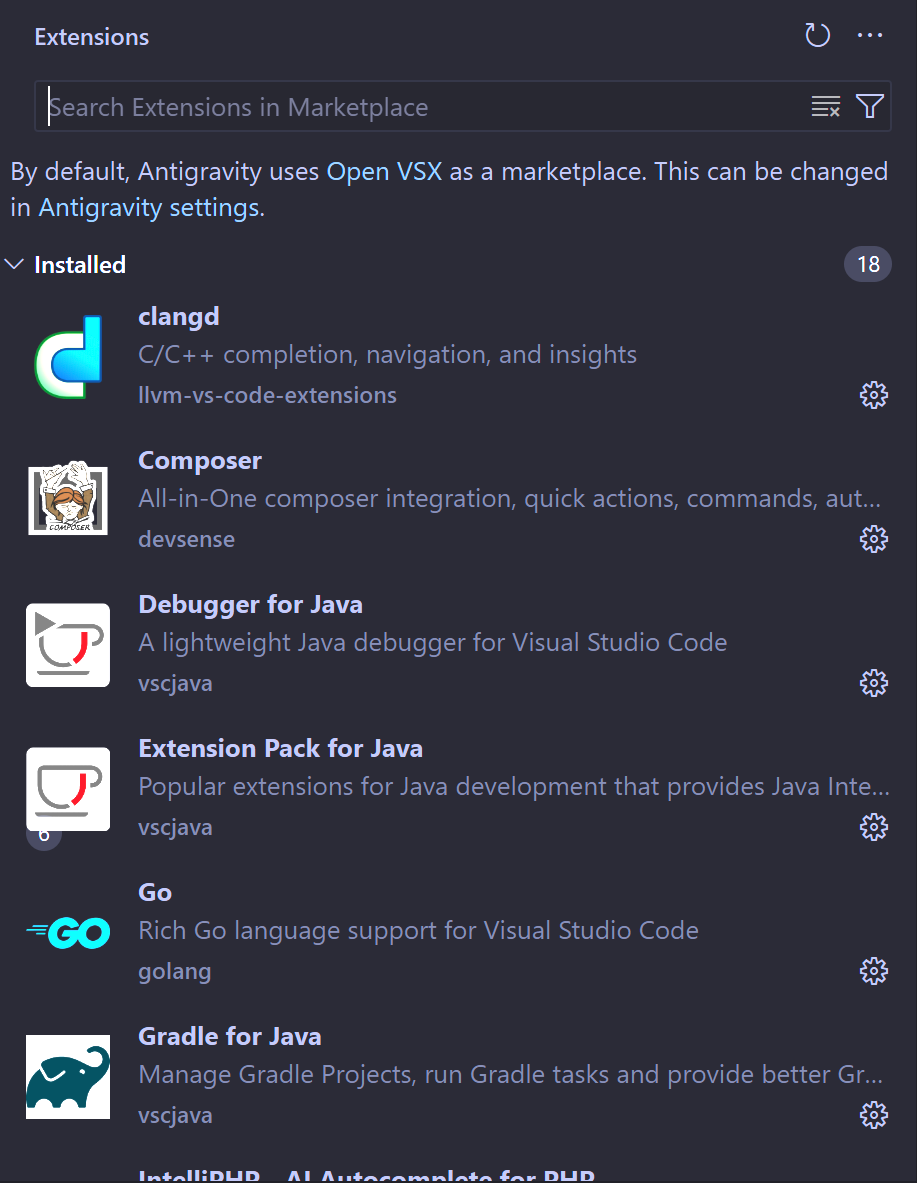Click the refresh extensions icon
This screenshot has width=917, height=1183.
click(817, 37)
